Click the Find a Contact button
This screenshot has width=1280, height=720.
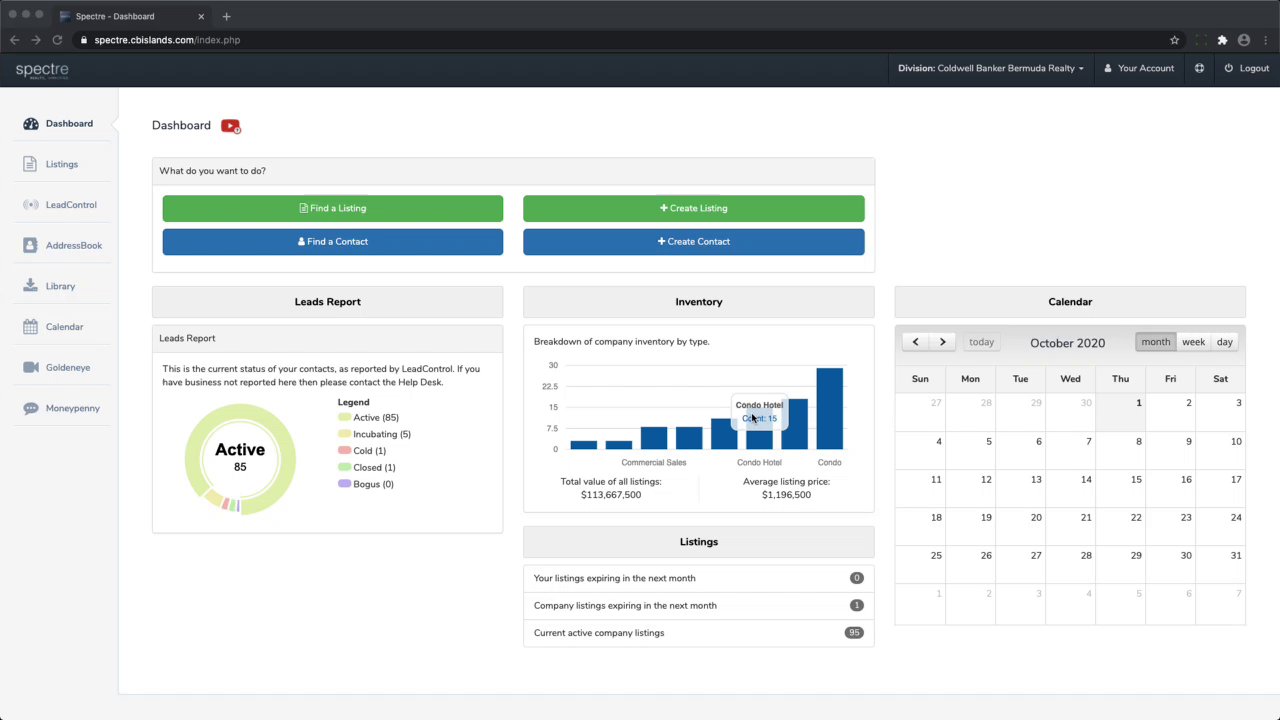pyautogui.click(x=333, y=241)
